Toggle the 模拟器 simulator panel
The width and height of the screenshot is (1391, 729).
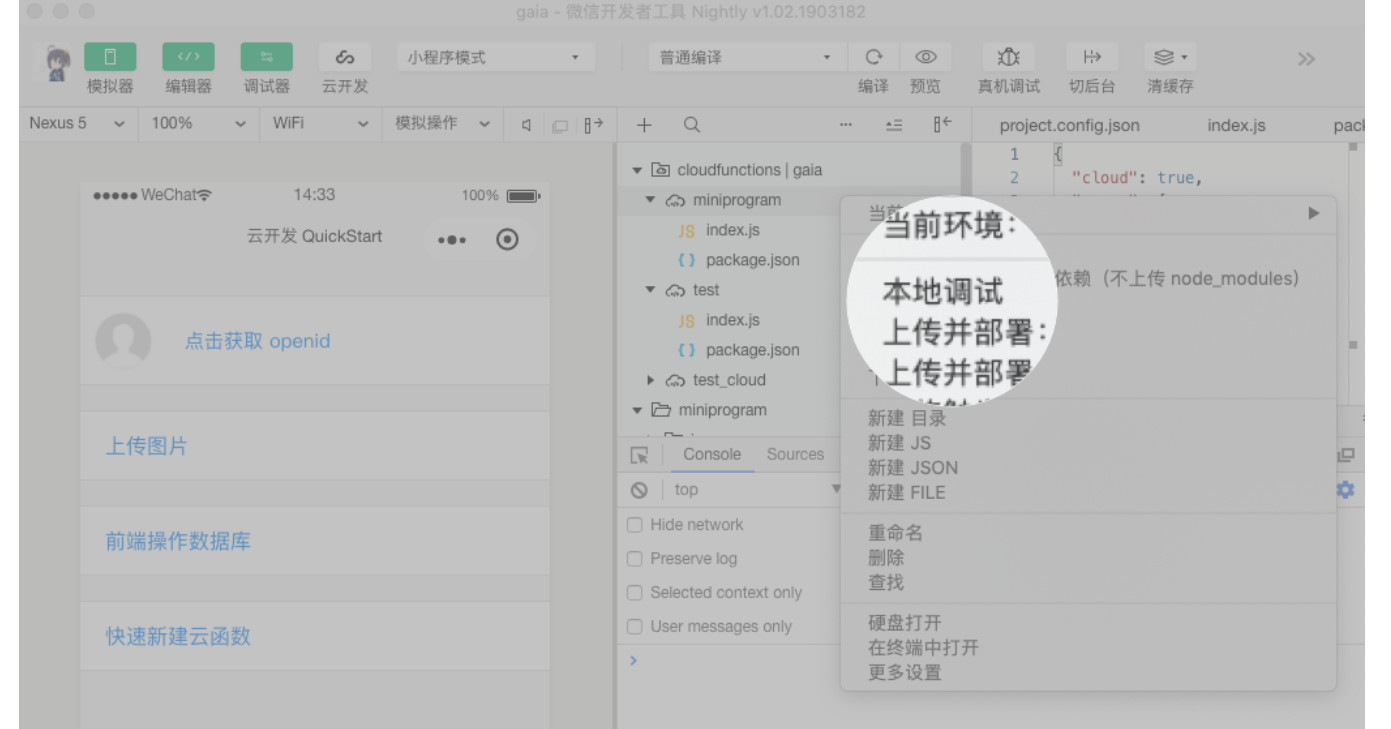coord(110,57)
